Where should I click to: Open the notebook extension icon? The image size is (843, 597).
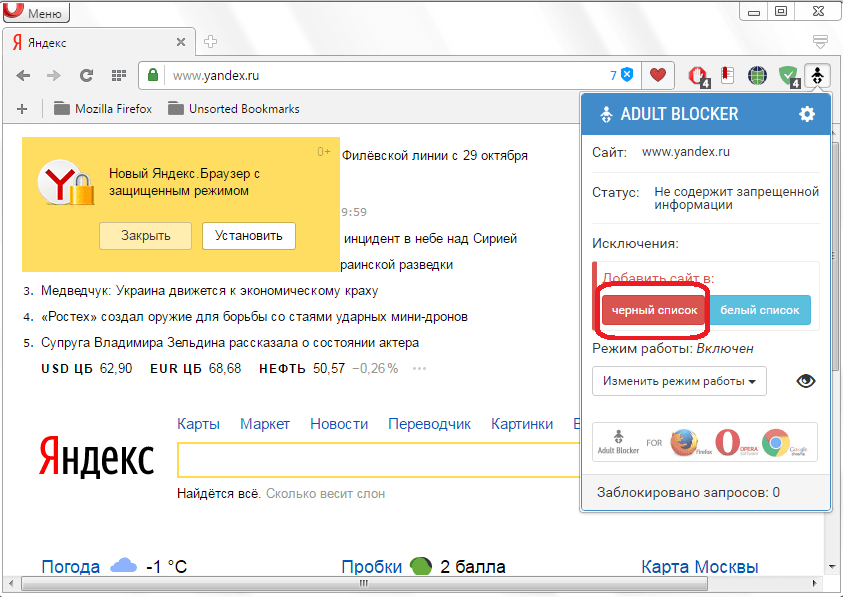pos(727,75)
